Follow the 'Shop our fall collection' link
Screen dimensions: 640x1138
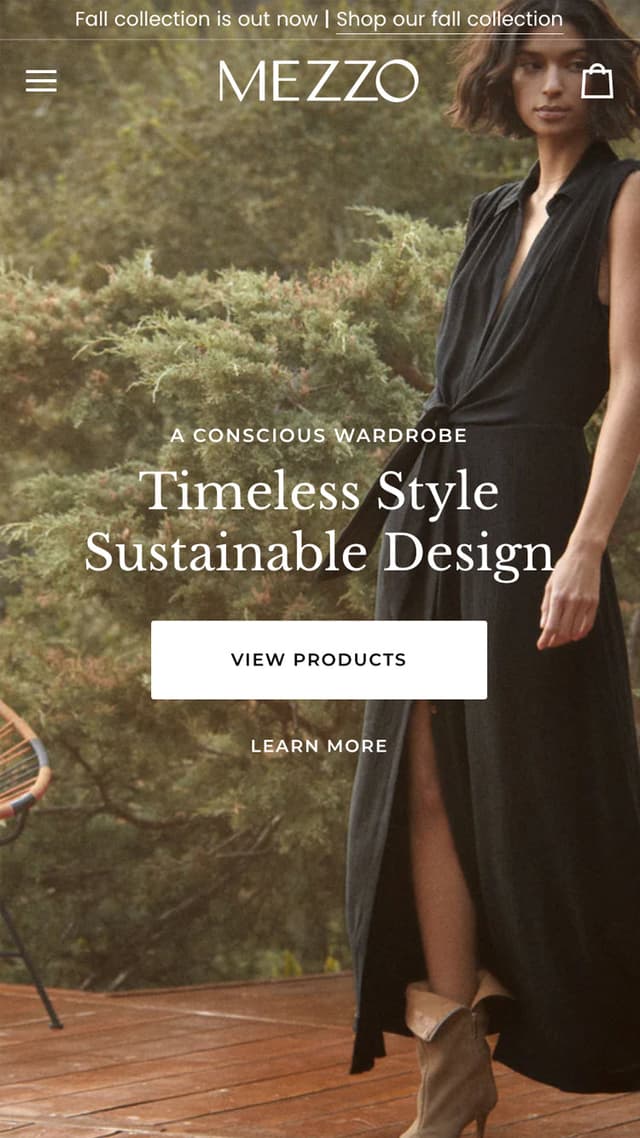tap(449, 19)
